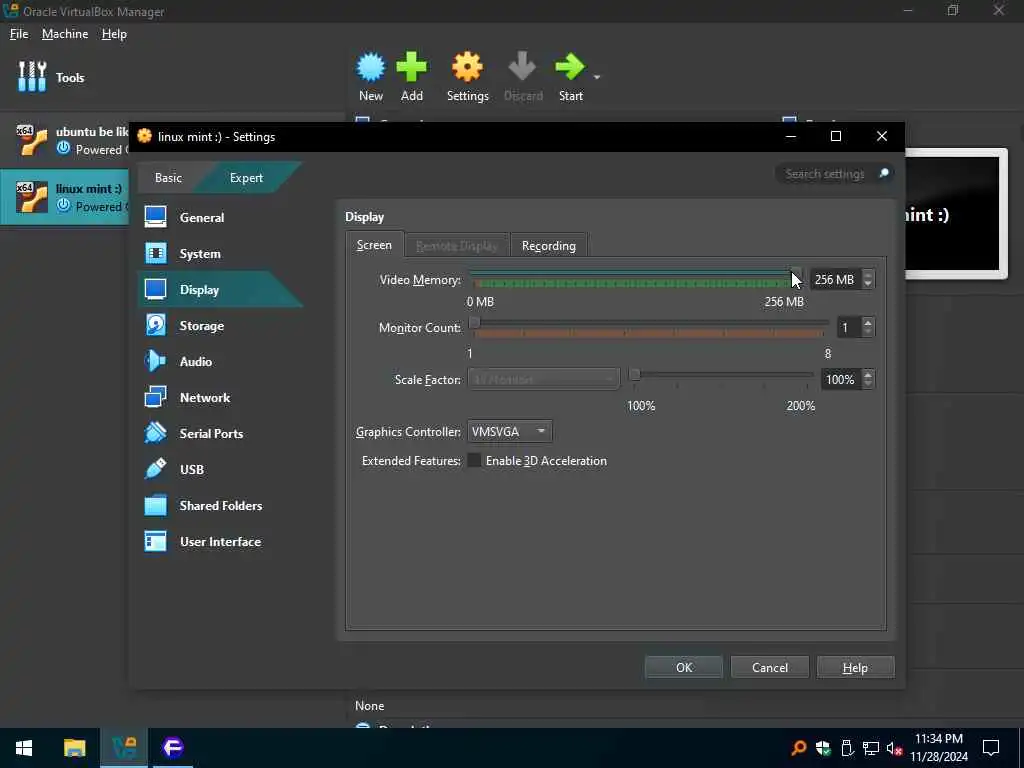Click the Help button in the dialog
Screen dimensions: 1024x768
855,667
